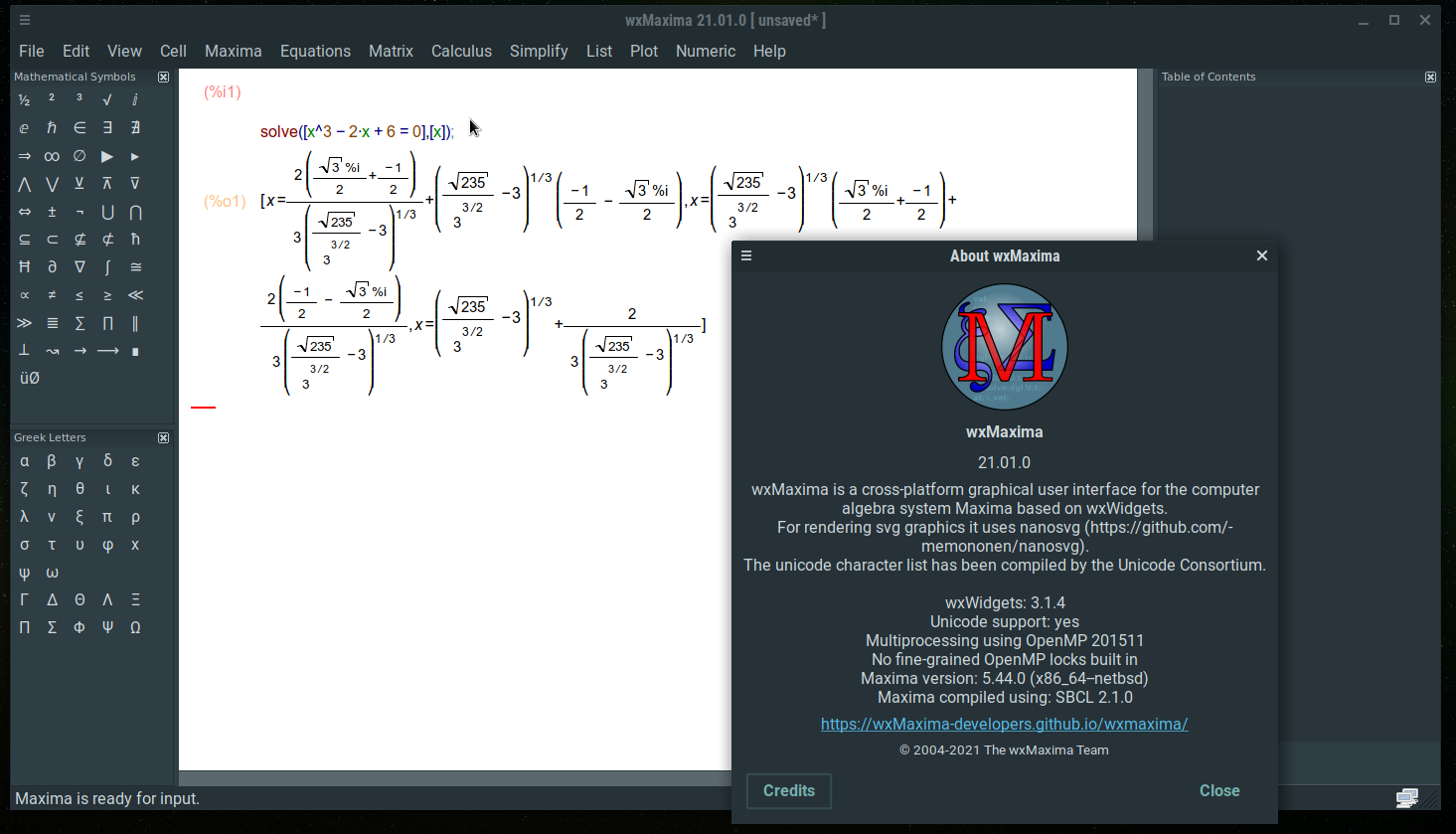1456x834 pixels.
Task: Open the Simplify menu
Action: (x=539, y=51)
